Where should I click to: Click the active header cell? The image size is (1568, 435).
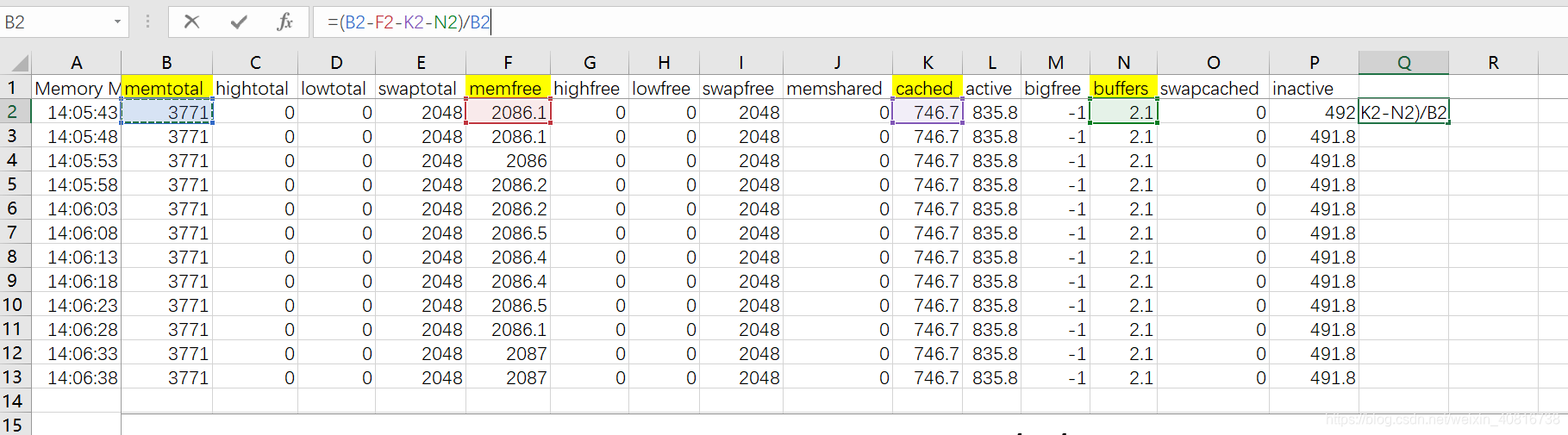pyautogui.click(x=992, y=88)
